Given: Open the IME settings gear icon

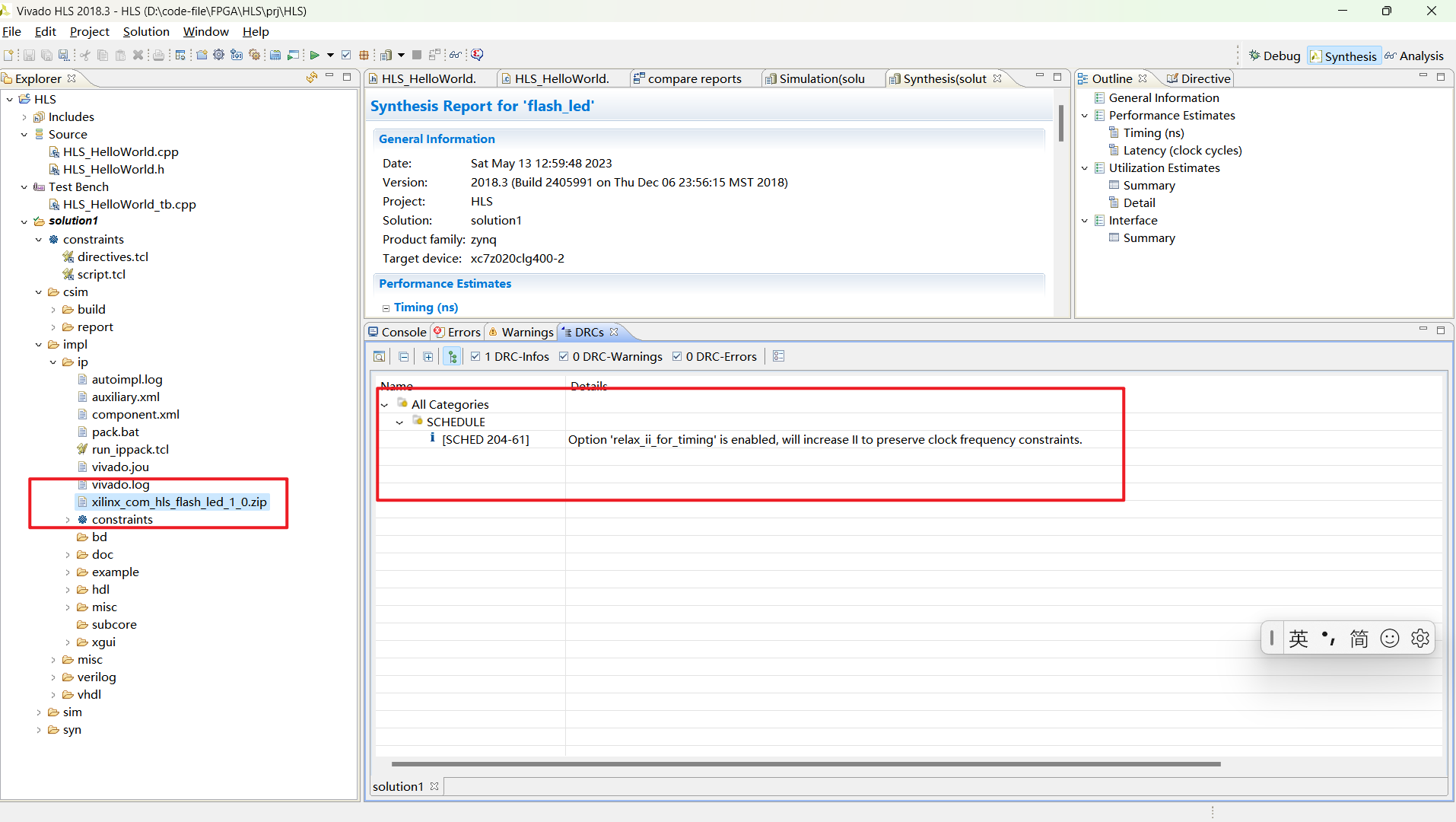Looking at the screenshot, I should pos(1419,638).
